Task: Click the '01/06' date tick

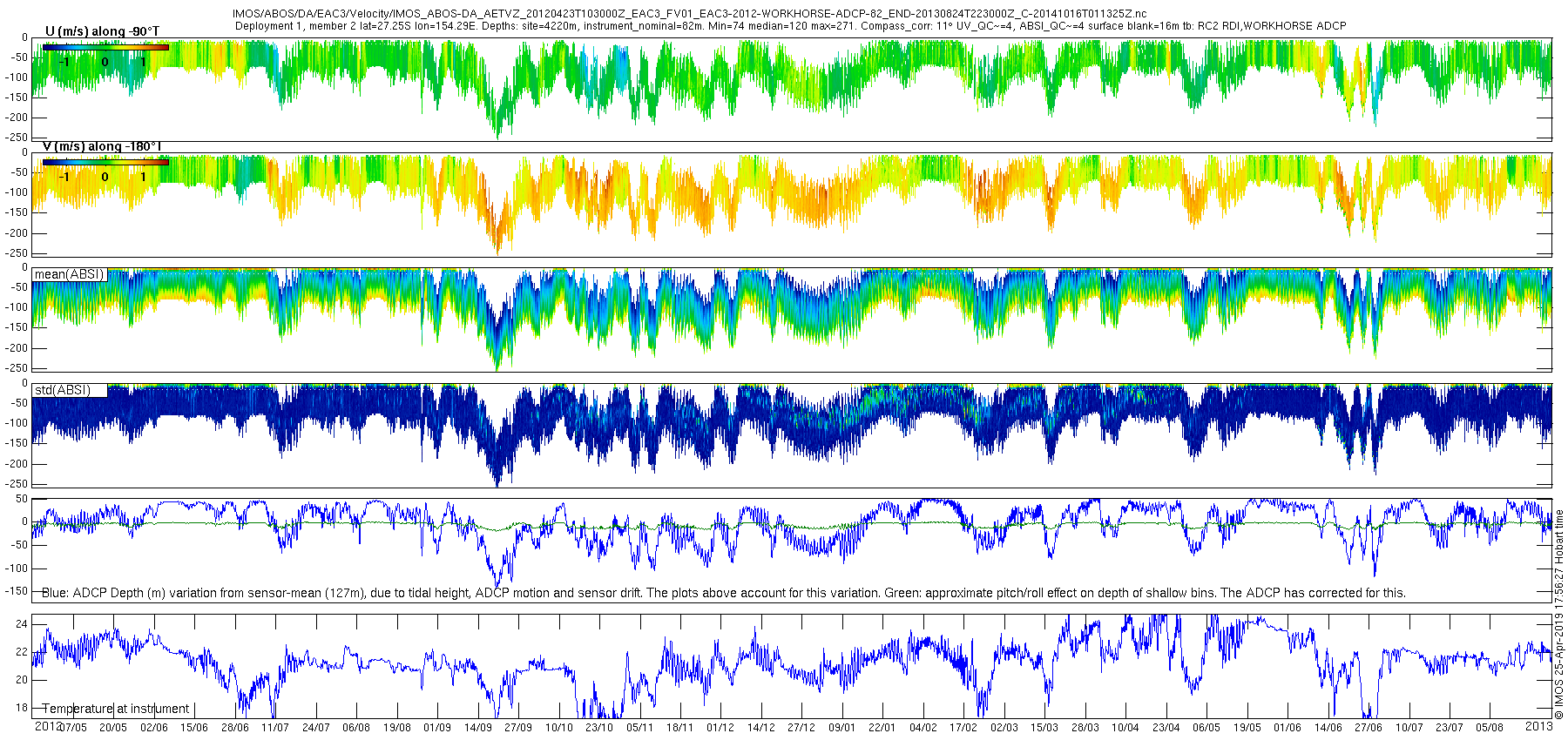Action: tap(1288, 728)
